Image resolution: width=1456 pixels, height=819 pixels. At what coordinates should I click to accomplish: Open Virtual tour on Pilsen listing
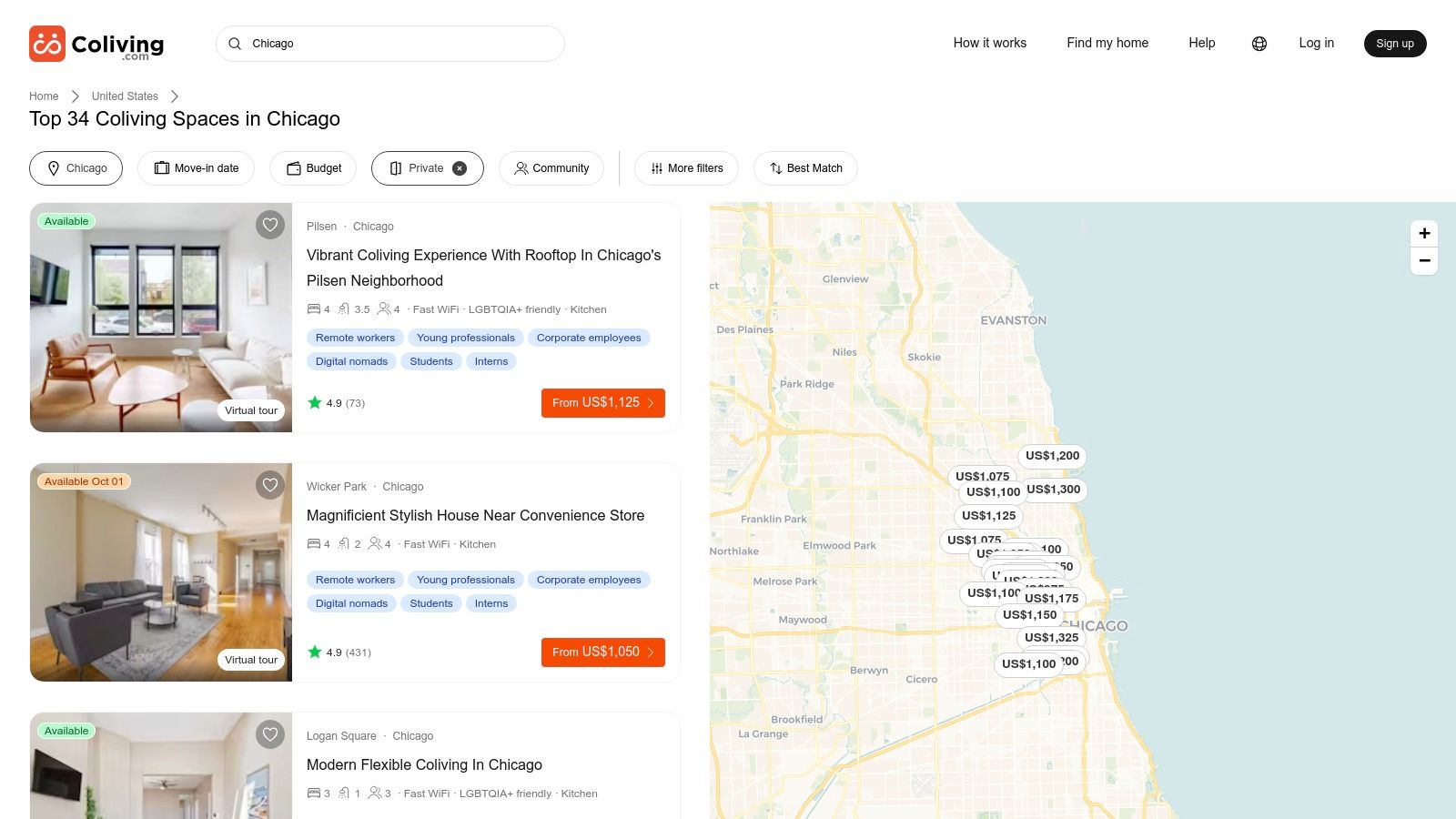pyautogui.click(x=251, y=410)
